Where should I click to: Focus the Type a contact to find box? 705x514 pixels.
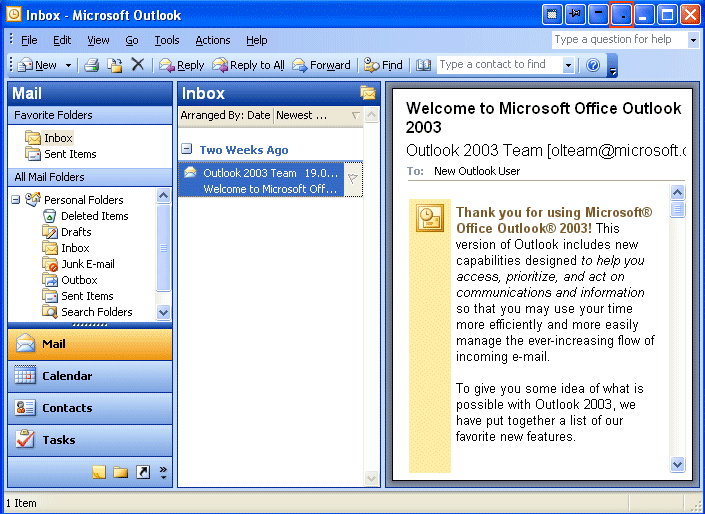point(499,65)
